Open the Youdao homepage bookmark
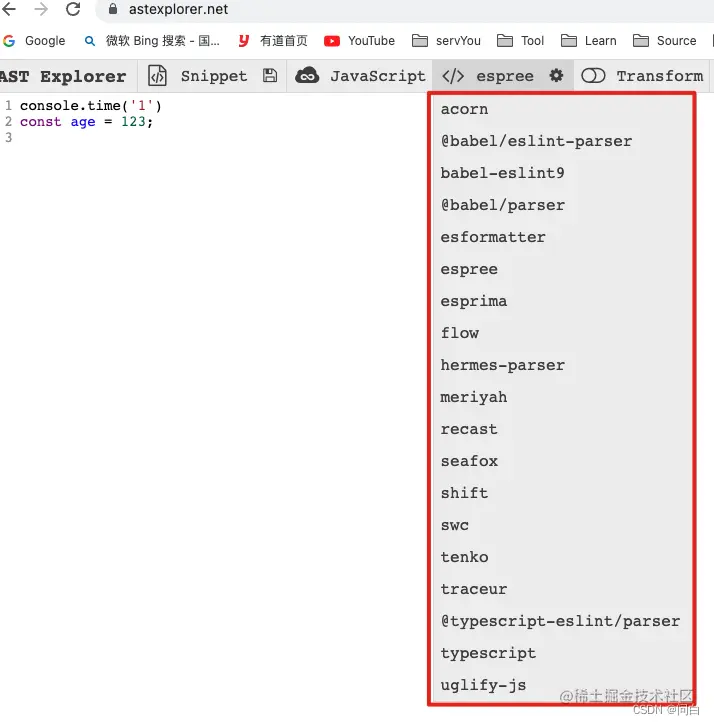Viewport: 714px width, 725px height. pos(273,41)
